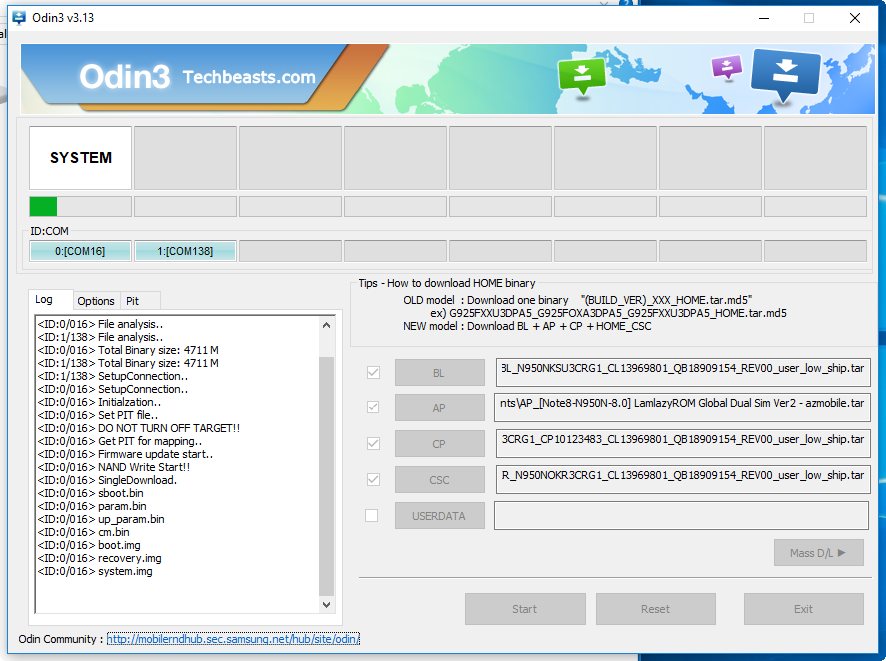The width and height of the screenshot is (886, 661).
Task: Click log line 'Initialzation..'
Action: click(99, 402)
